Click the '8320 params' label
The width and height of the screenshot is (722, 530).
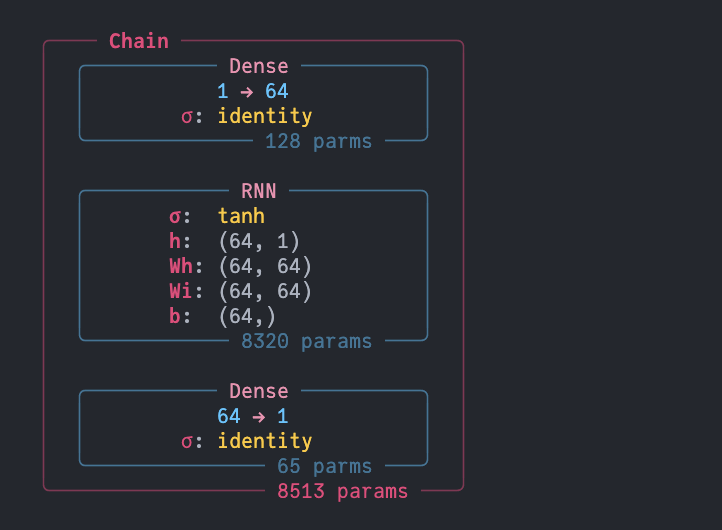click(306, 341)
